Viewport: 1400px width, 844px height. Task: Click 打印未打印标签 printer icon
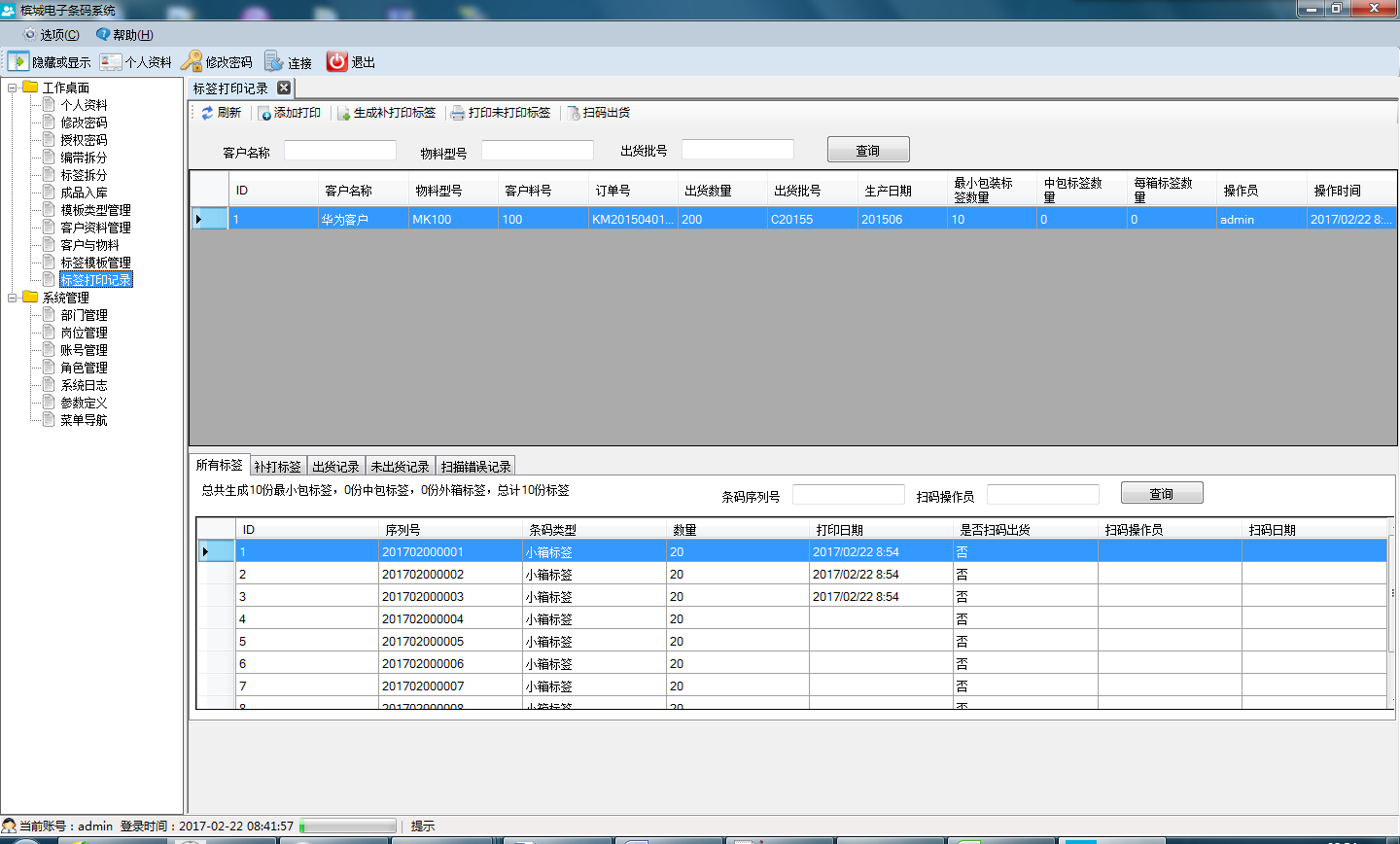click(458, 113)
